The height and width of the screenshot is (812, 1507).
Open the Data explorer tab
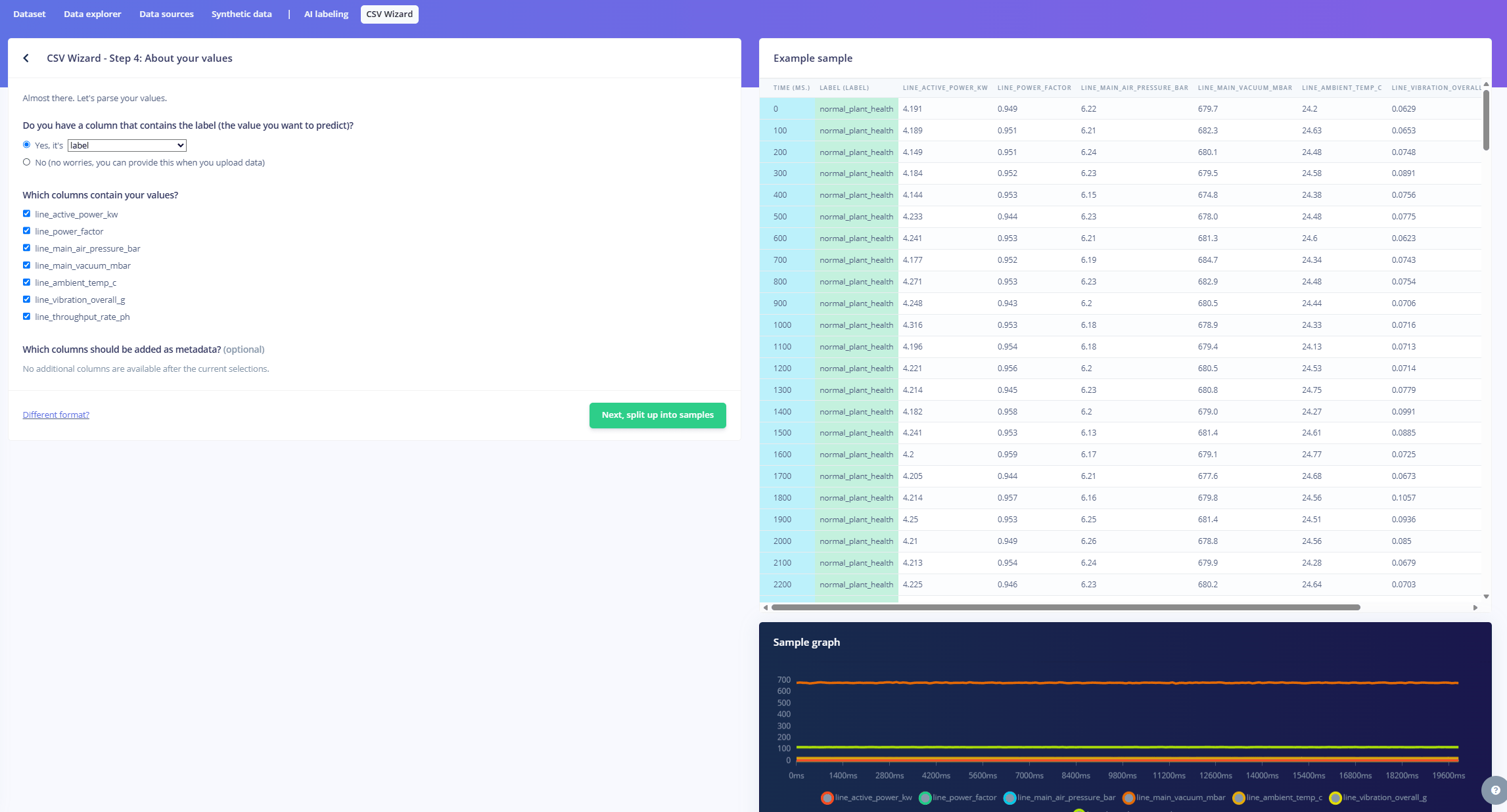pyautogui.click(x=93, y=14)
